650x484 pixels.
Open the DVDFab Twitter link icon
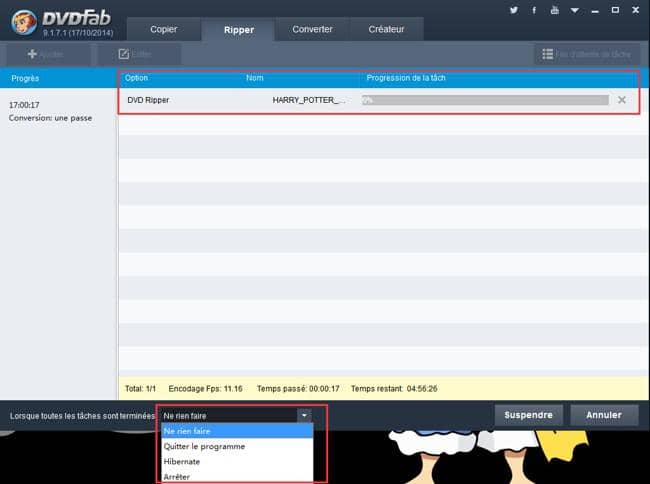click(514, 10)
